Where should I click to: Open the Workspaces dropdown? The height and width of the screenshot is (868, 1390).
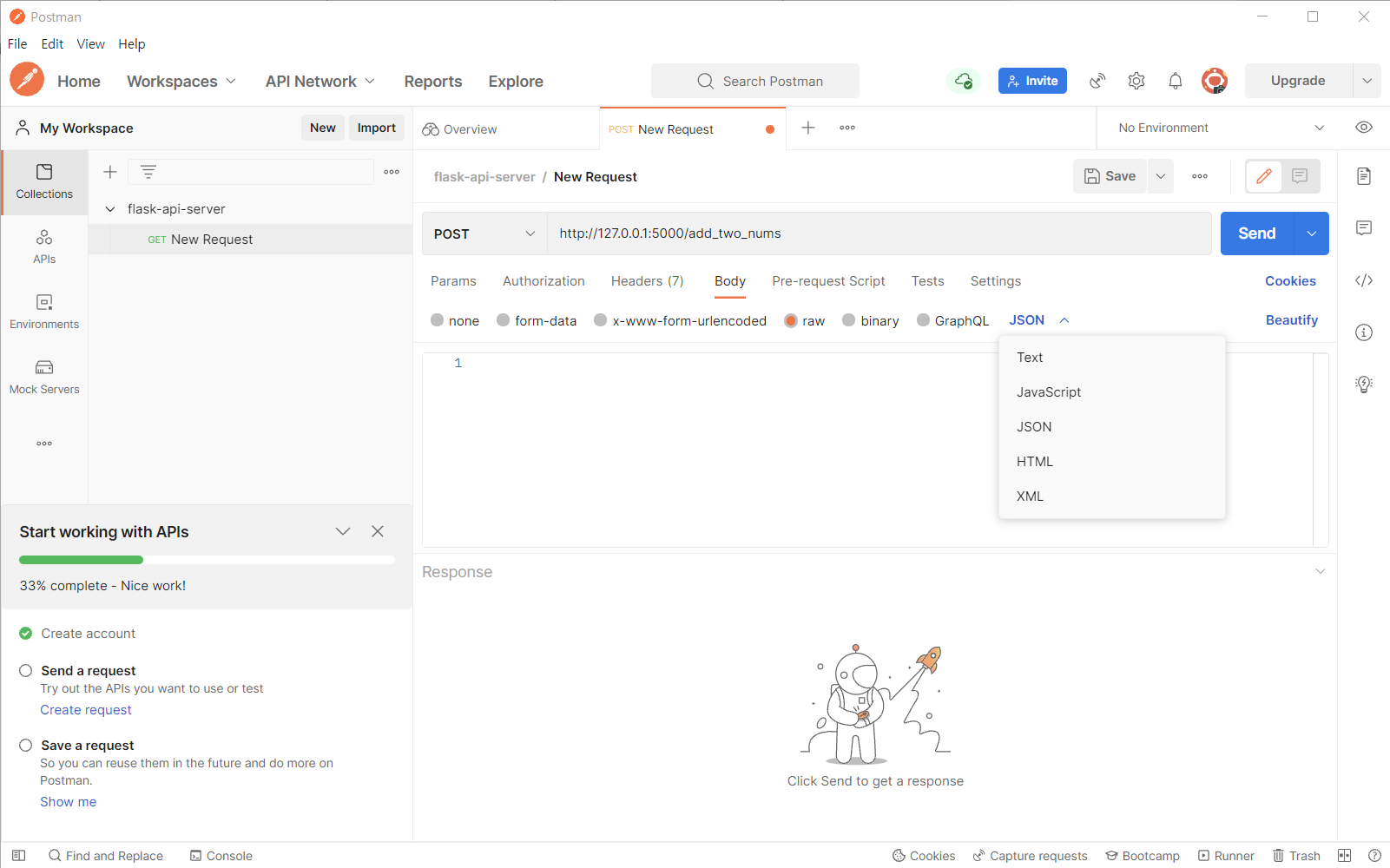coord(181,81)
